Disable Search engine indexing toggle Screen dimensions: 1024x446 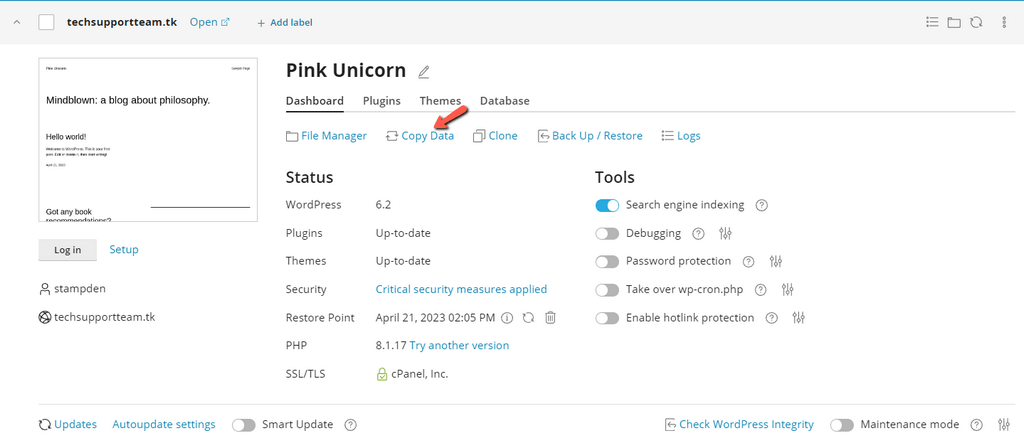click(607, 205)
